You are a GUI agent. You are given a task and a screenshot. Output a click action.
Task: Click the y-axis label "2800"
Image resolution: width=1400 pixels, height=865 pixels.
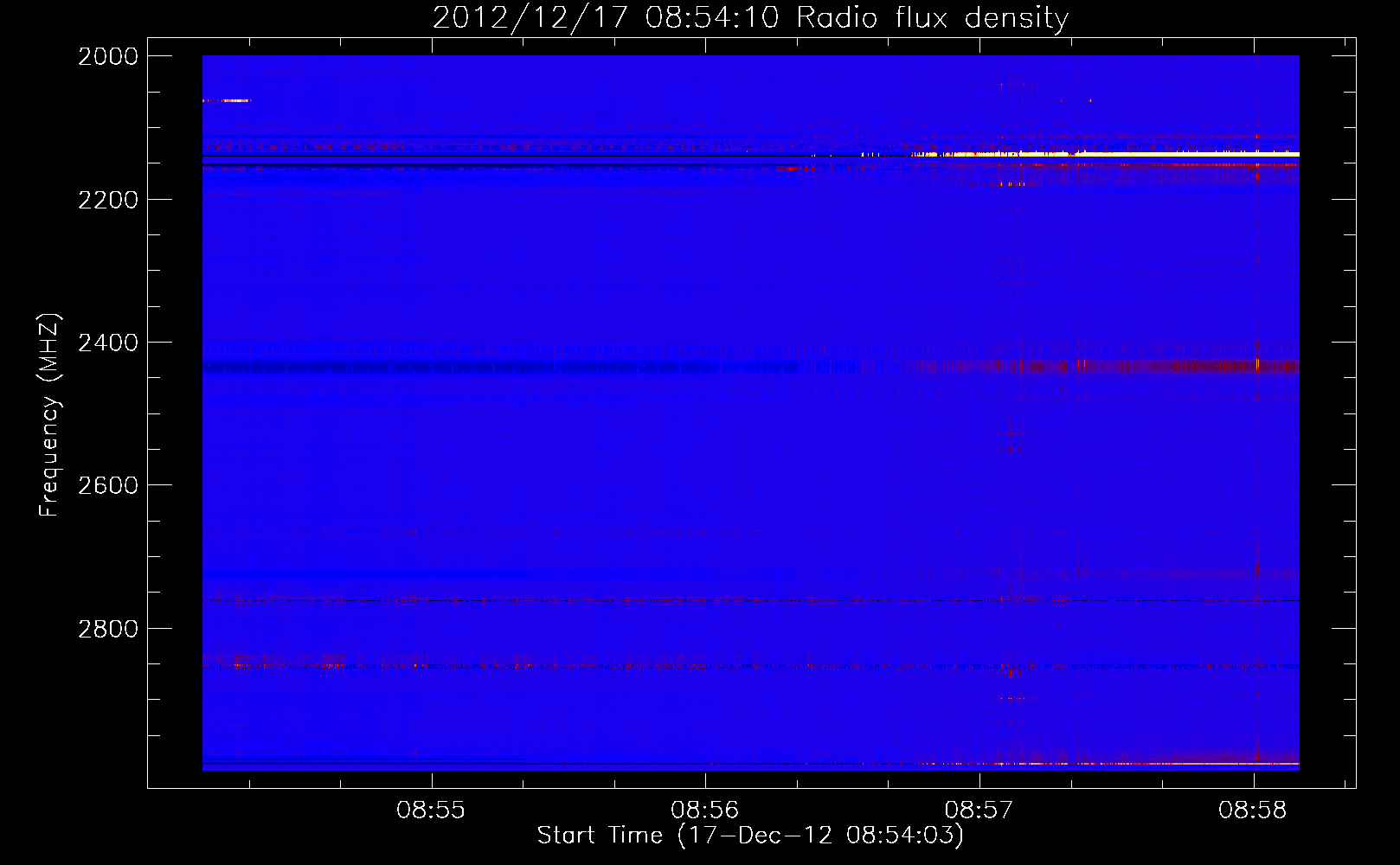tap(108, 629)
